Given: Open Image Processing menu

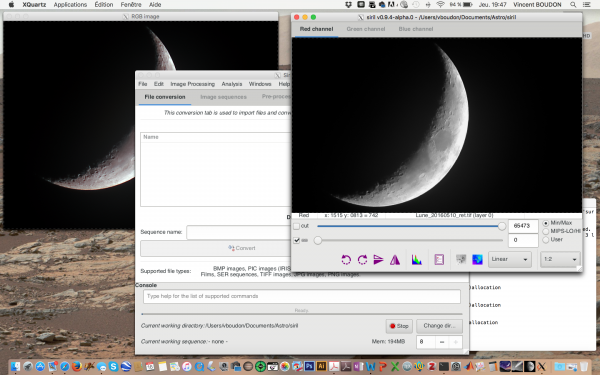Looking at the screenshot, I should pos(192,84).
